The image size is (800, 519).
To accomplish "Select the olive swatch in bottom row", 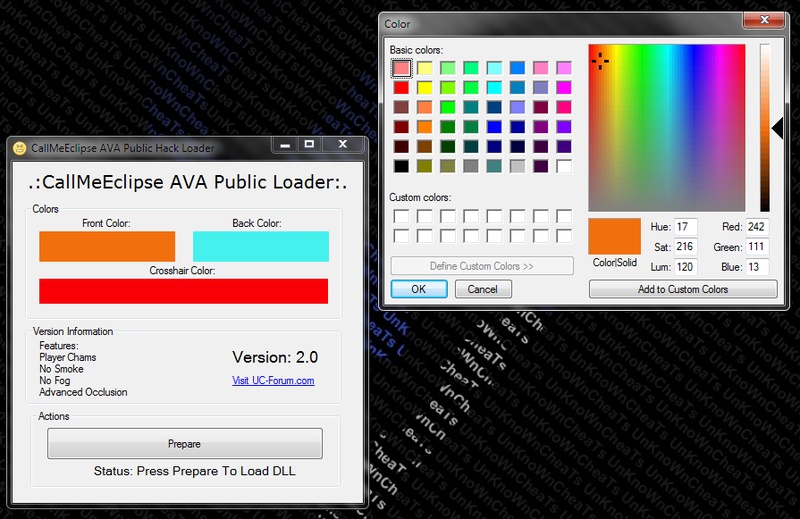I will (x=424, y=166).
